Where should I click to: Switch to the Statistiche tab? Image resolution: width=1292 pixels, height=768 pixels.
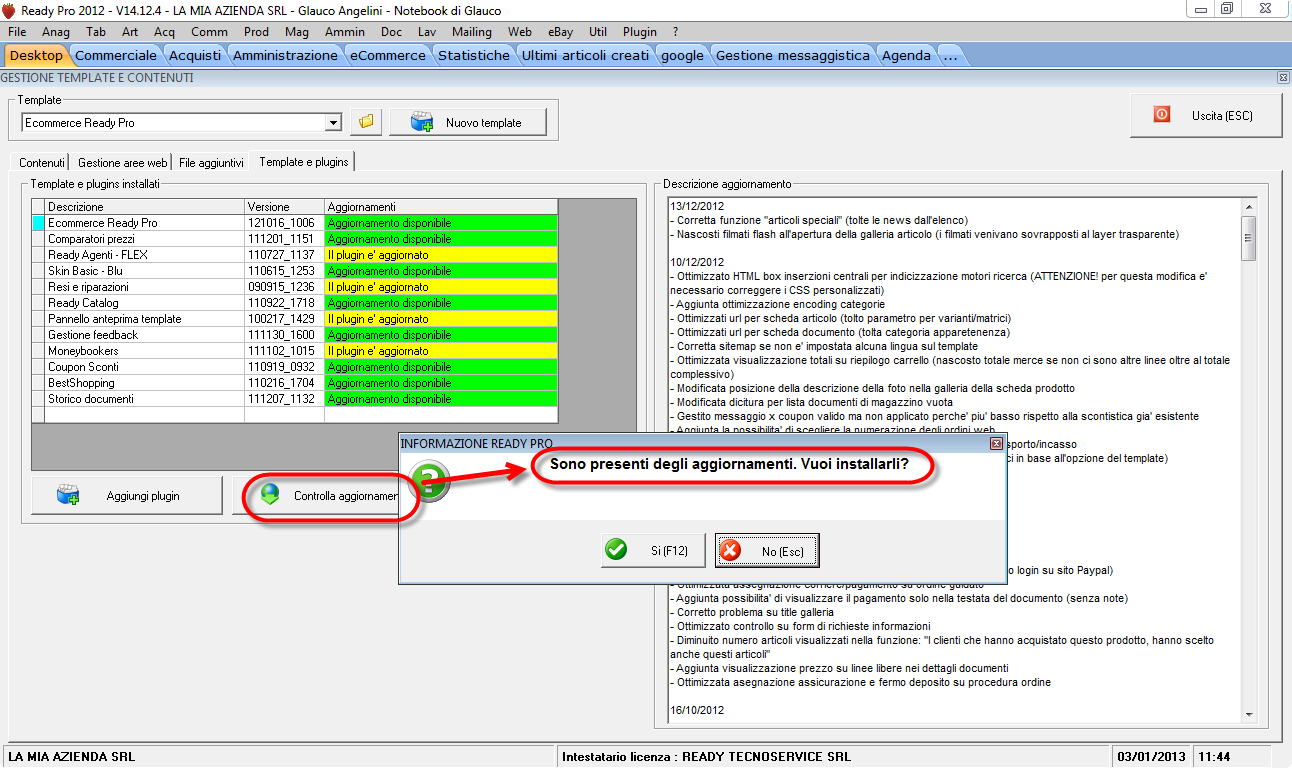(x=474, y=55)
